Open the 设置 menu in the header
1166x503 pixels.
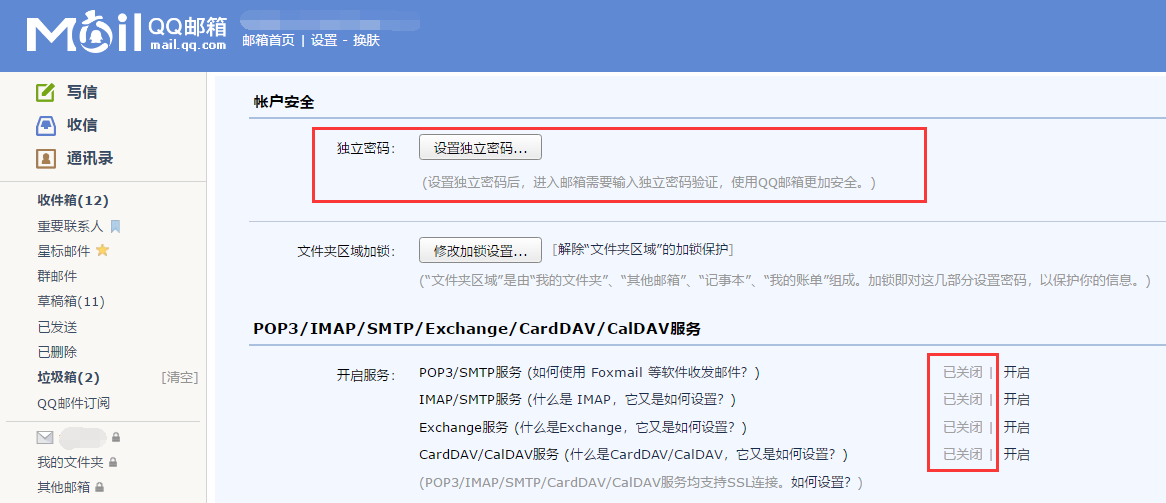pos(324,40)
